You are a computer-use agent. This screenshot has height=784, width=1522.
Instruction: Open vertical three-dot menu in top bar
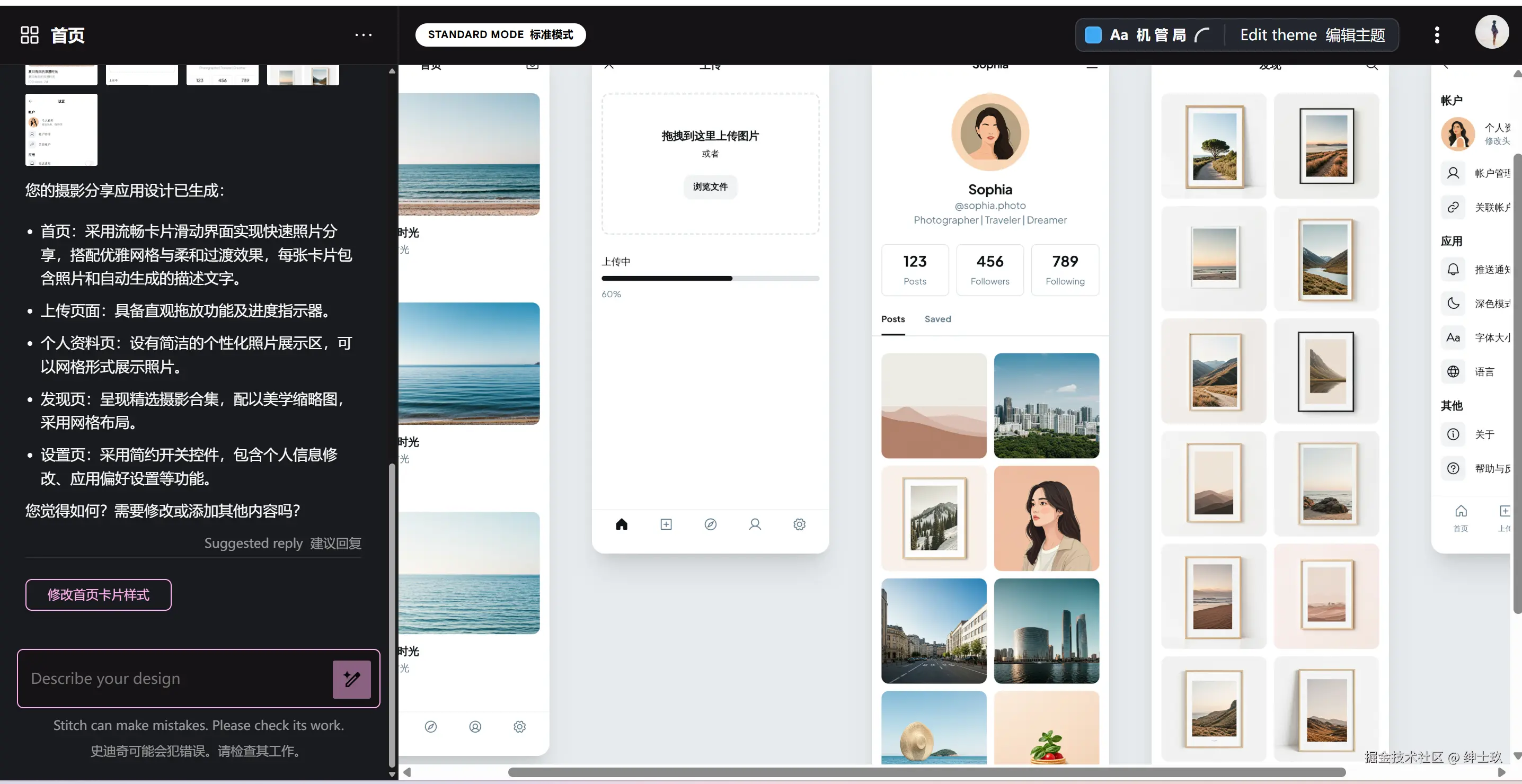1437,35
